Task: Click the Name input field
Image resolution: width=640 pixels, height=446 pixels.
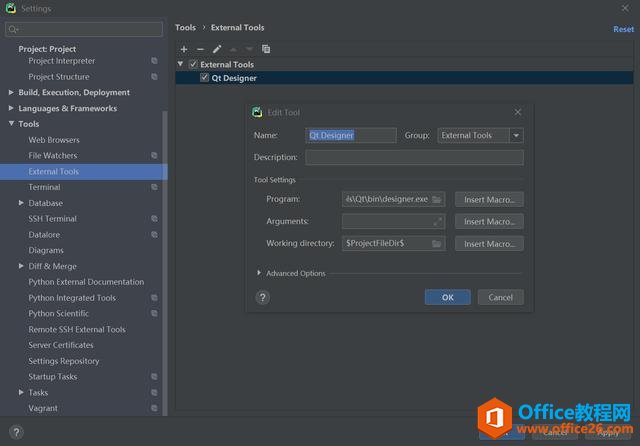Action: tap(351, 135)
